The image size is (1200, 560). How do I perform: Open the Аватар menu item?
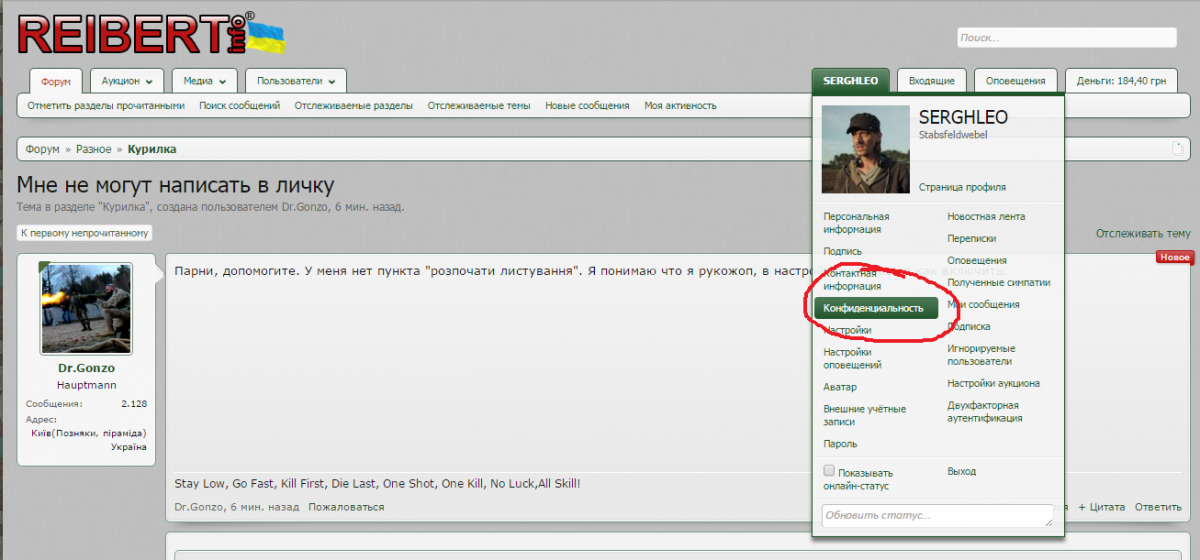[840, 387]
